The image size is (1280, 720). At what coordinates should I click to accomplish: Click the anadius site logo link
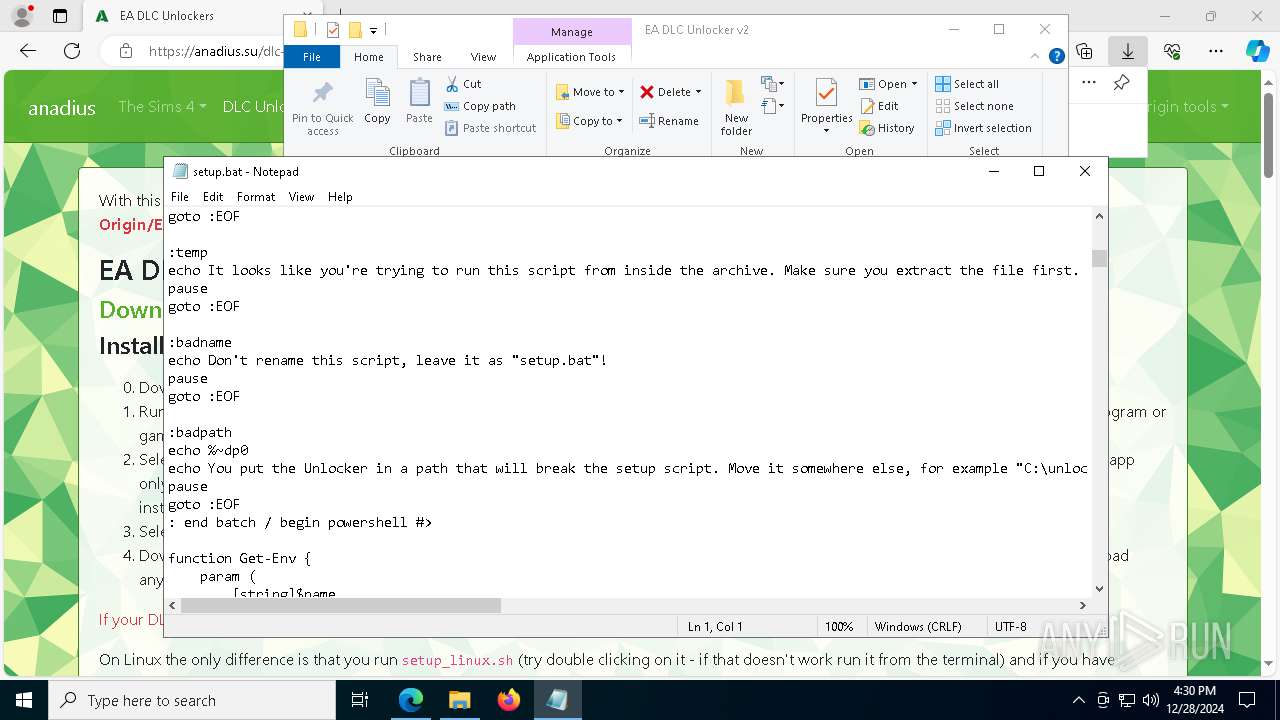pos(62,108)
